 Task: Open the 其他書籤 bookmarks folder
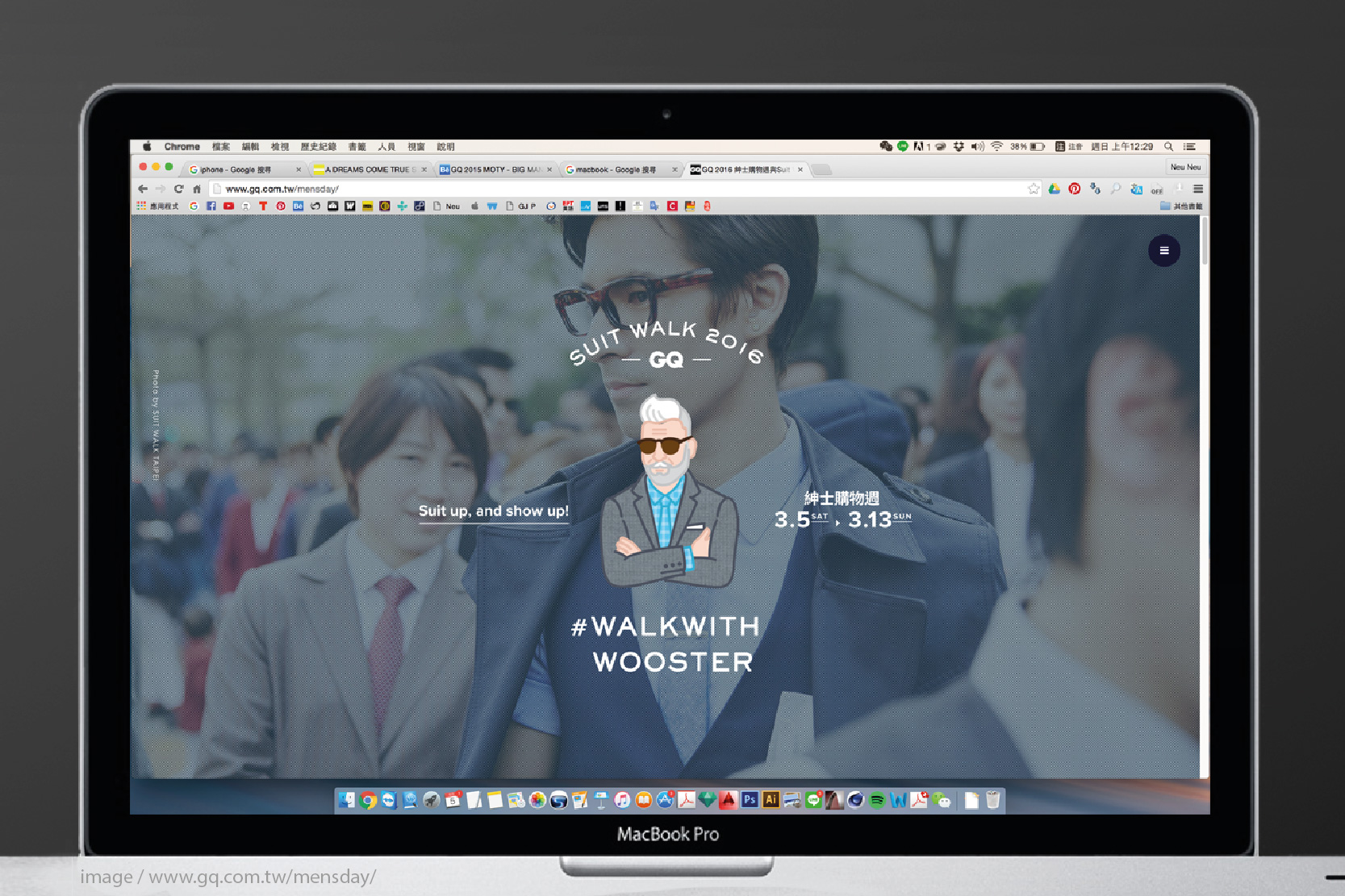(1181, 206)
